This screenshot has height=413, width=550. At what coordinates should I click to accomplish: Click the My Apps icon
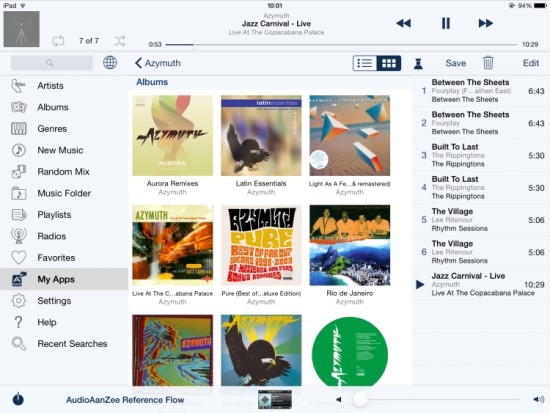coord(19,279)
